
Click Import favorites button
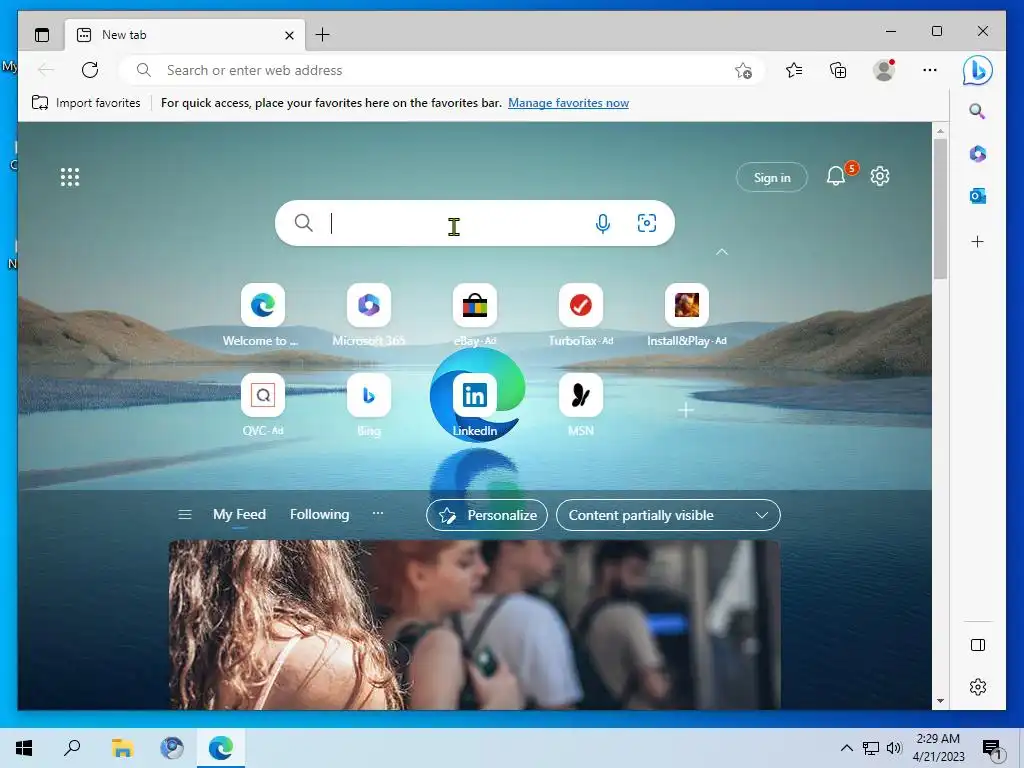click(x=86, y=103)
